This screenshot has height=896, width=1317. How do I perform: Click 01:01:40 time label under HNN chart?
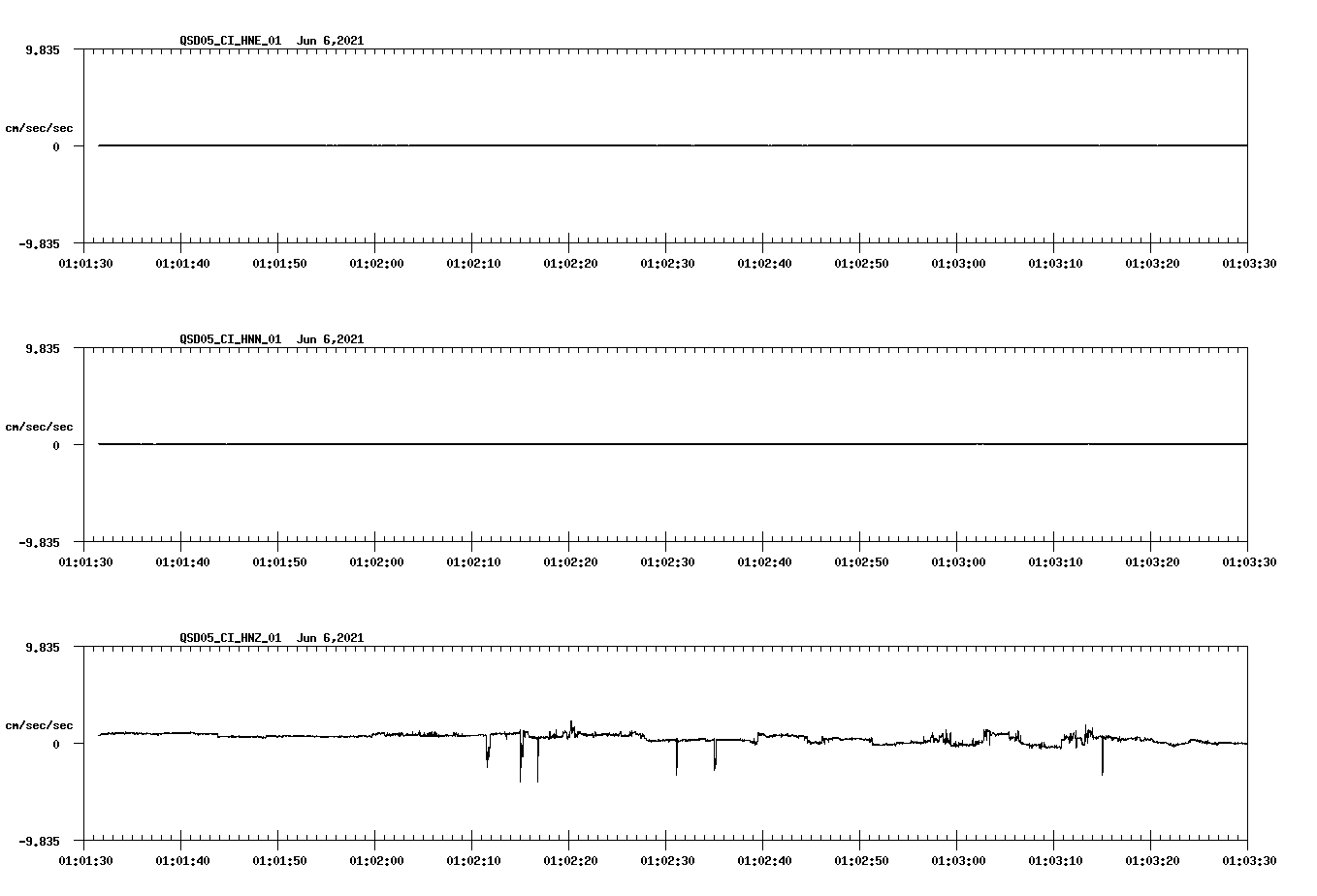pos(182,561)
